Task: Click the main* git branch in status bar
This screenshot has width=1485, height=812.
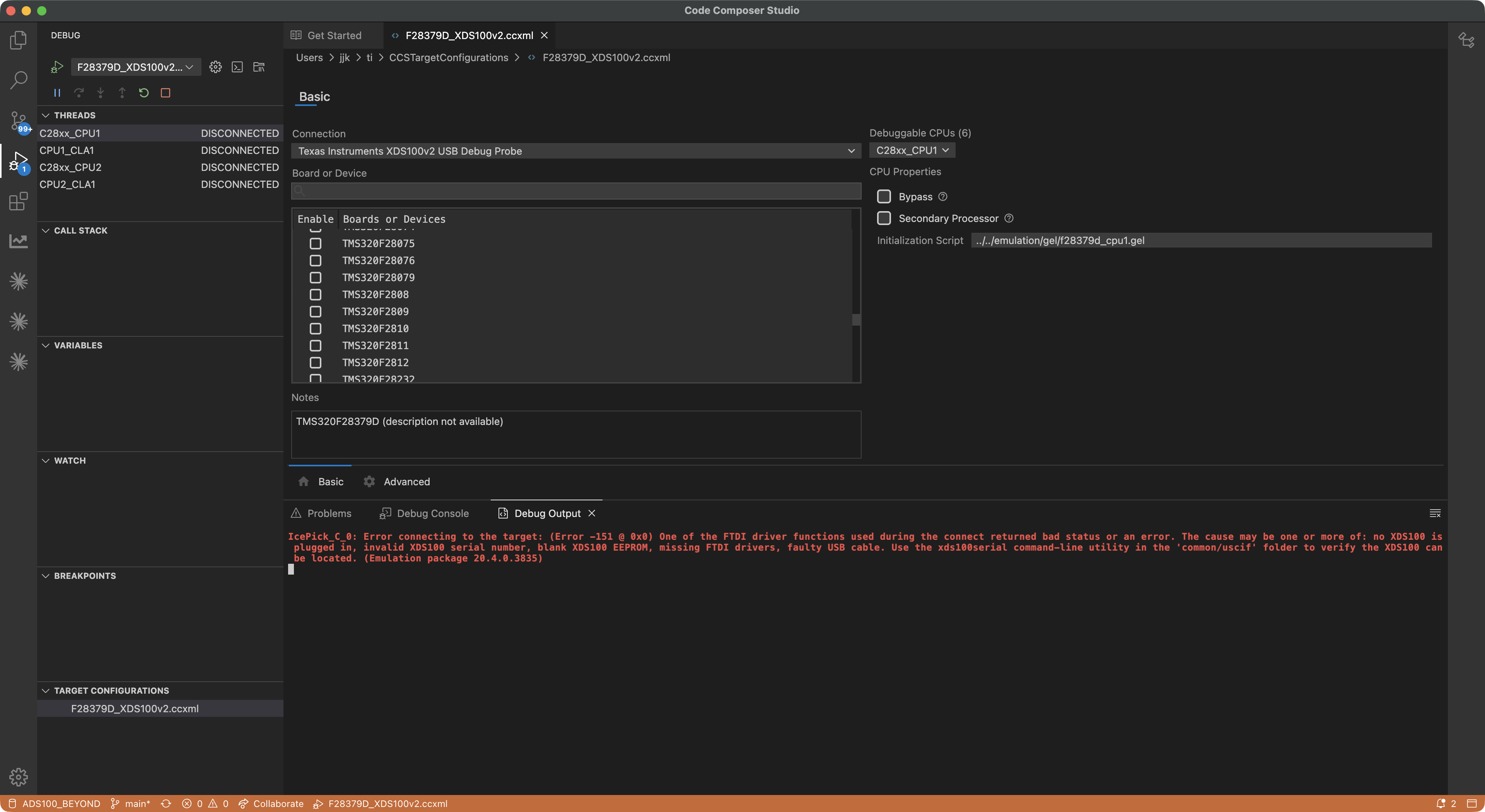Action: tap(131, 803)
